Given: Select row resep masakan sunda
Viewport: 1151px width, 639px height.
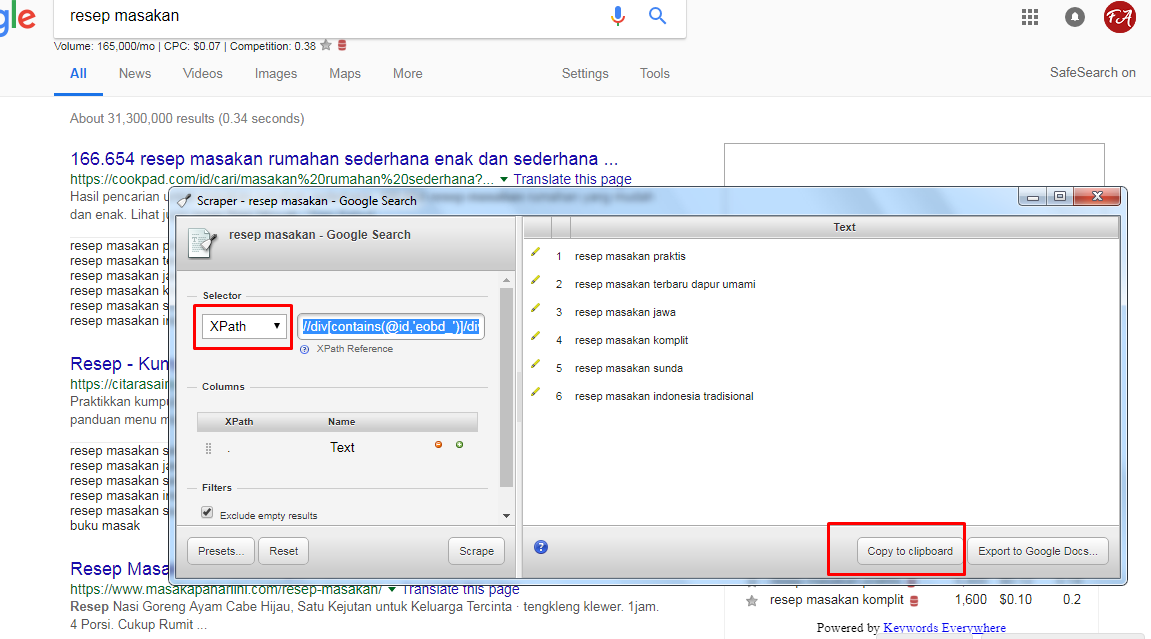Looking at the screenshot, I should tap(821, 368).
